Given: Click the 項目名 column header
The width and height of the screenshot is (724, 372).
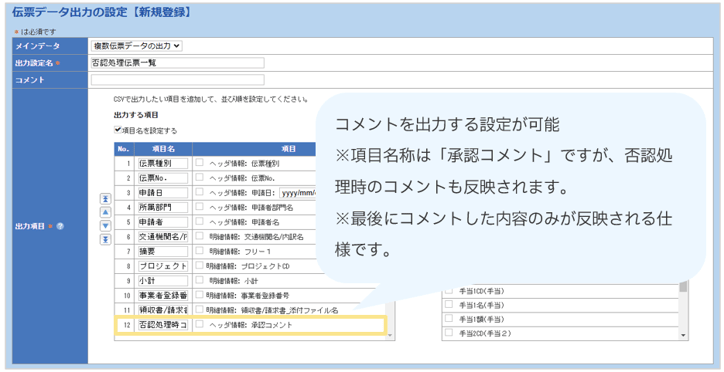Looking at the screenshot, I should [x=163, y=149].
